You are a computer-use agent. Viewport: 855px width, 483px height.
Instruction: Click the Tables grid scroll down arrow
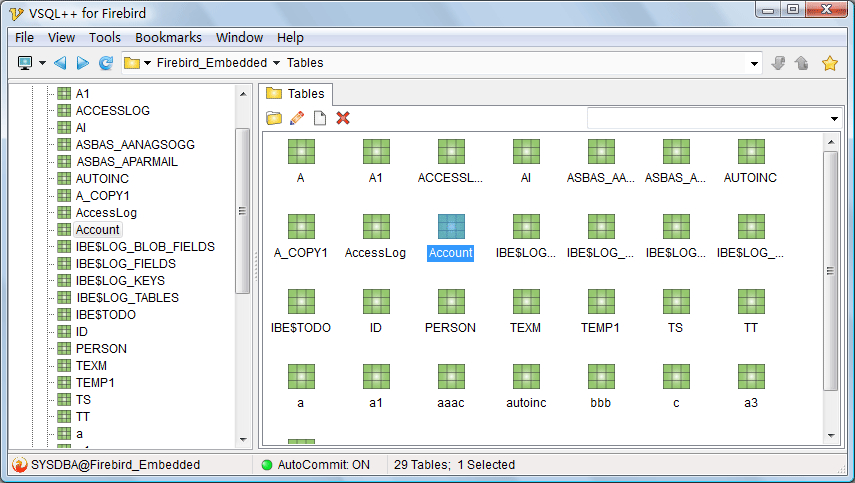click(831, 436)
